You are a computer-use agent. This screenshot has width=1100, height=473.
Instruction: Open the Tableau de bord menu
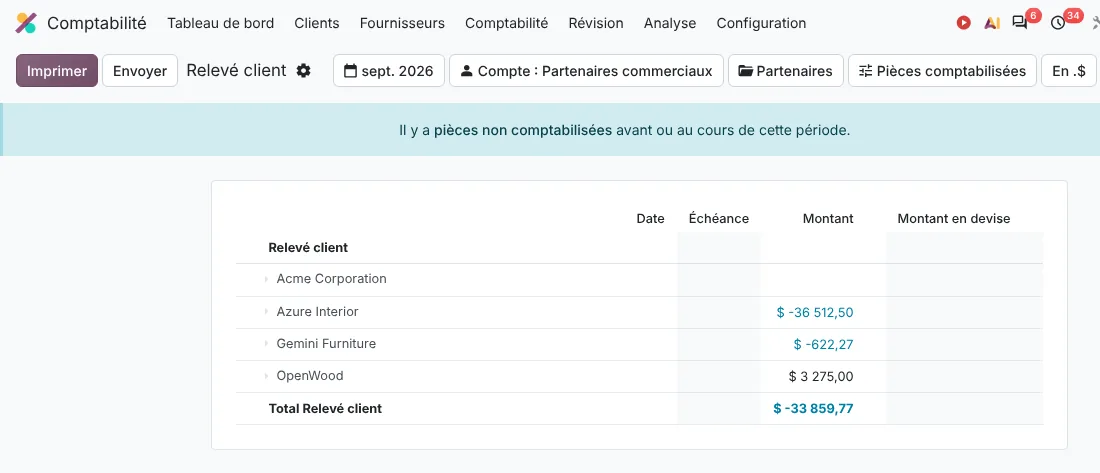coord(220,23)
